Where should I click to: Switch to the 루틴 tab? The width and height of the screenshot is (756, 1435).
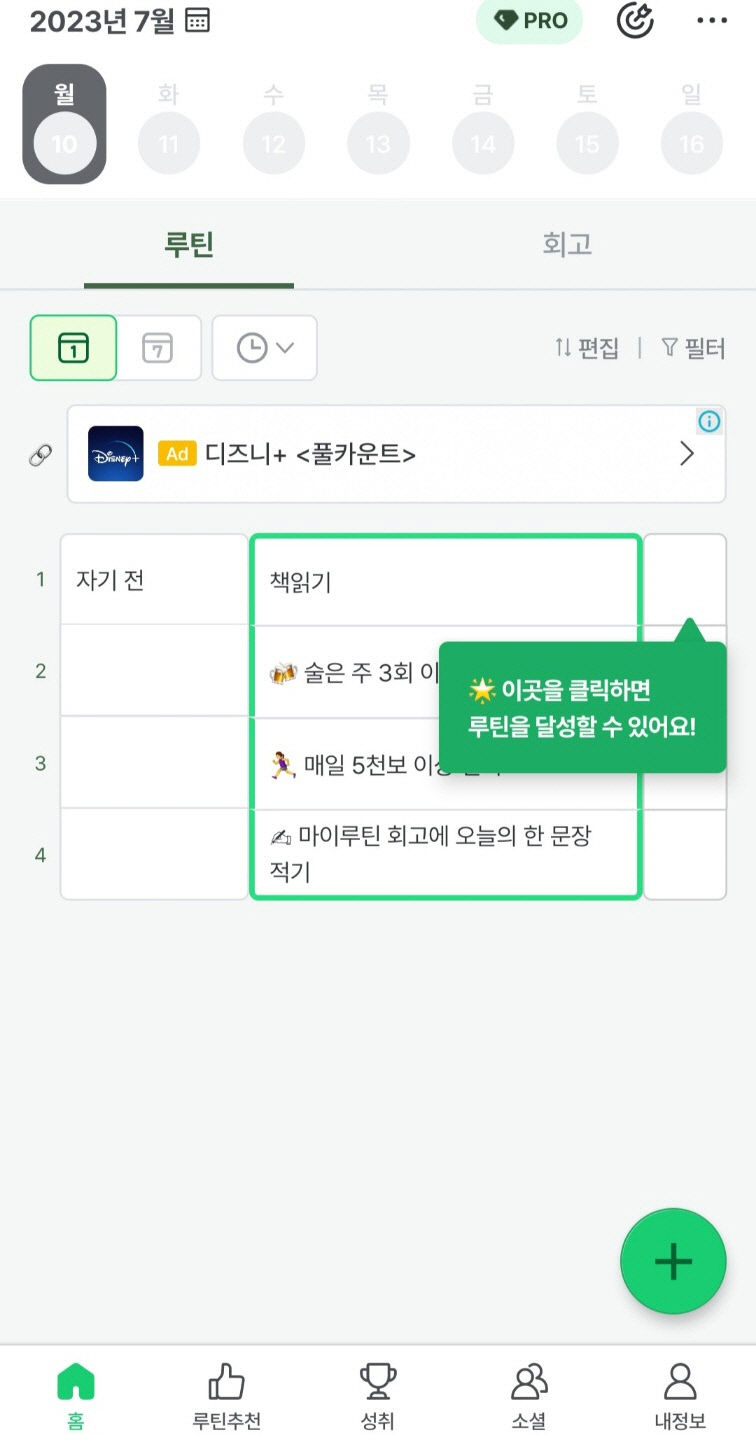189,245
